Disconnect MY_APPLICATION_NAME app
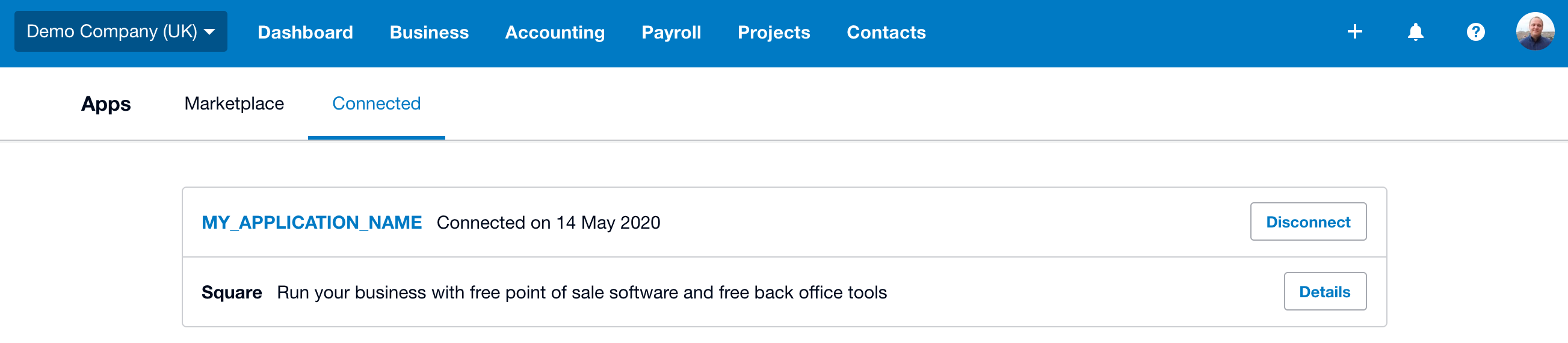 [1307, 222]
